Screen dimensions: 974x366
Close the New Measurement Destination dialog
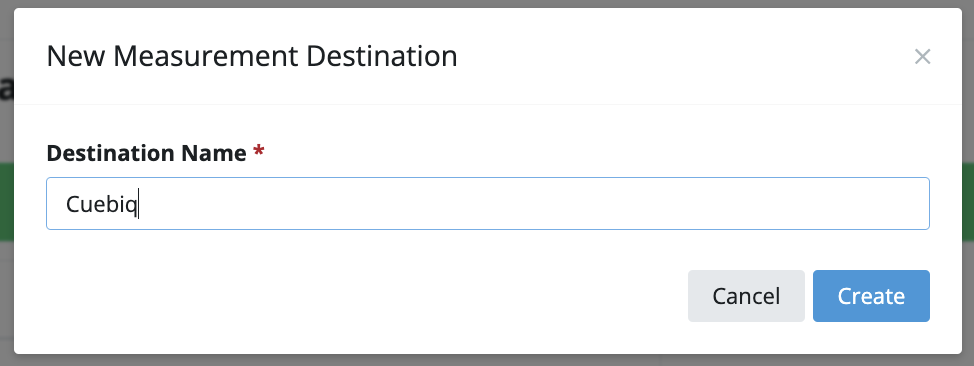922,57
